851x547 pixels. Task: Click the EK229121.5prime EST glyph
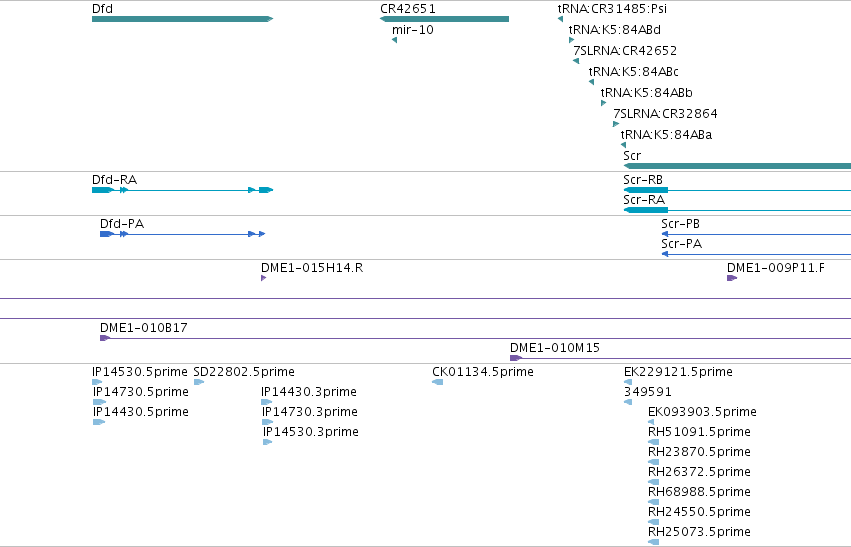pos(628,382)
